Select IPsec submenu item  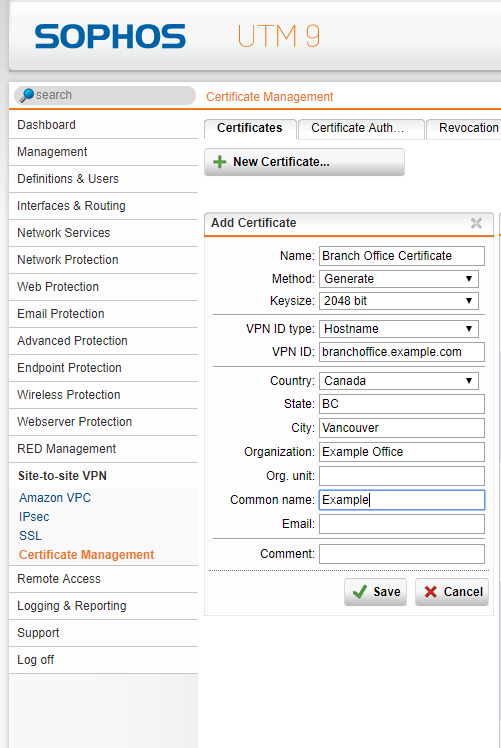(x=34, y=517)
